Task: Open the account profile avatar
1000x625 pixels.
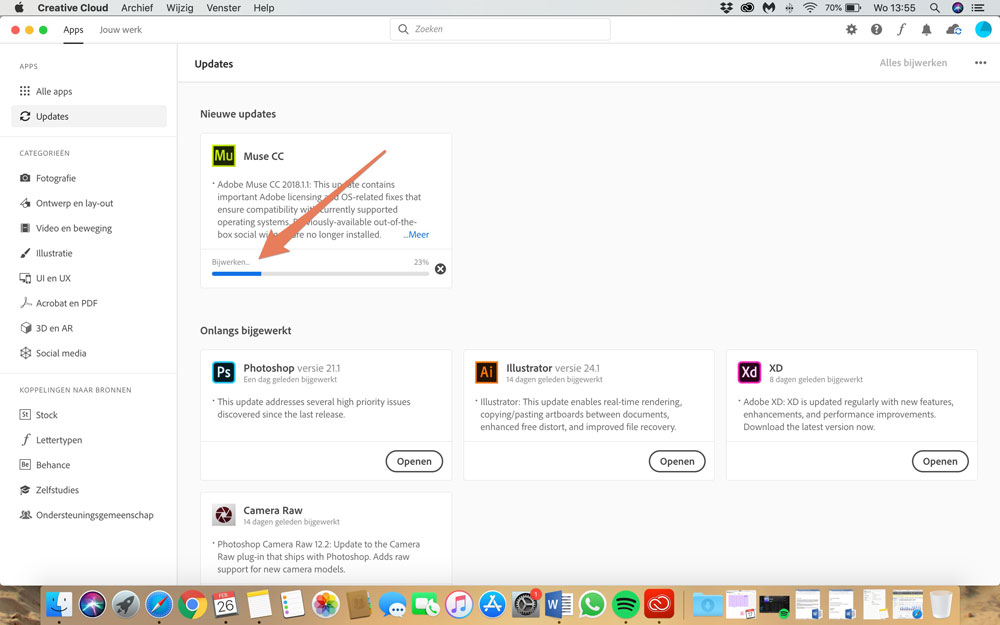Action: pyautogui.click(x=983, y=29)
